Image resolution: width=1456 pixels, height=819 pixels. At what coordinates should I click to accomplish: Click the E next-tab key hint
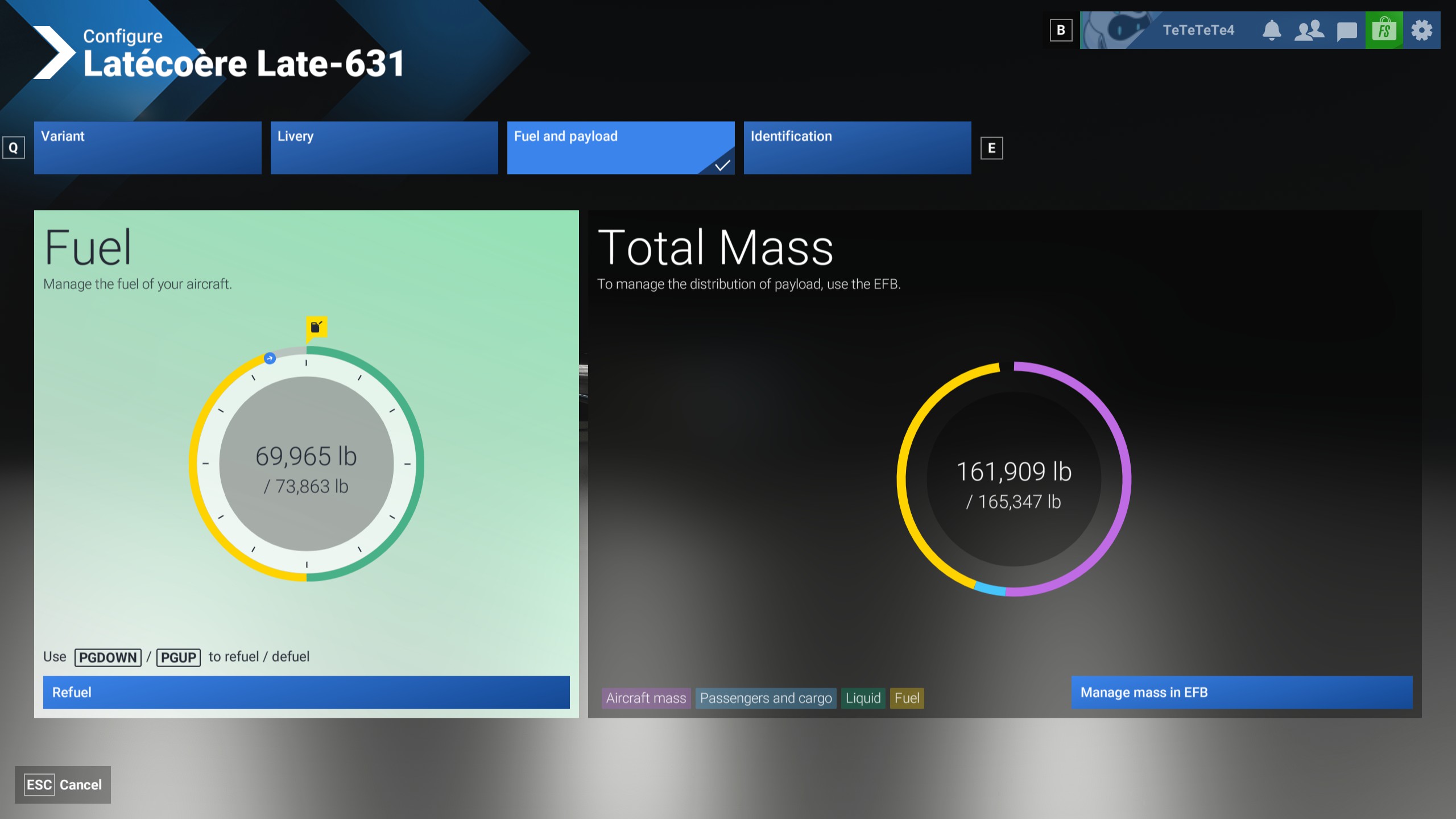991,148
